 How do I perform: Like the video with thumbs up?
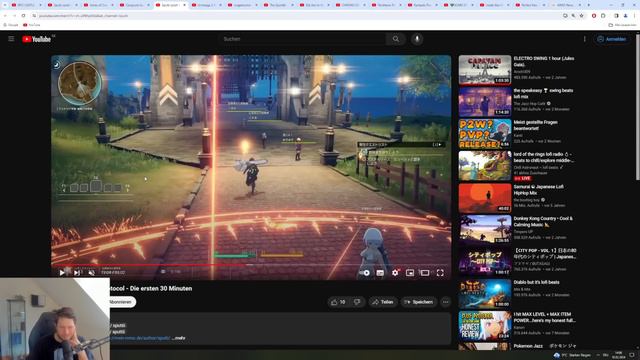click(x=338, y=302)
